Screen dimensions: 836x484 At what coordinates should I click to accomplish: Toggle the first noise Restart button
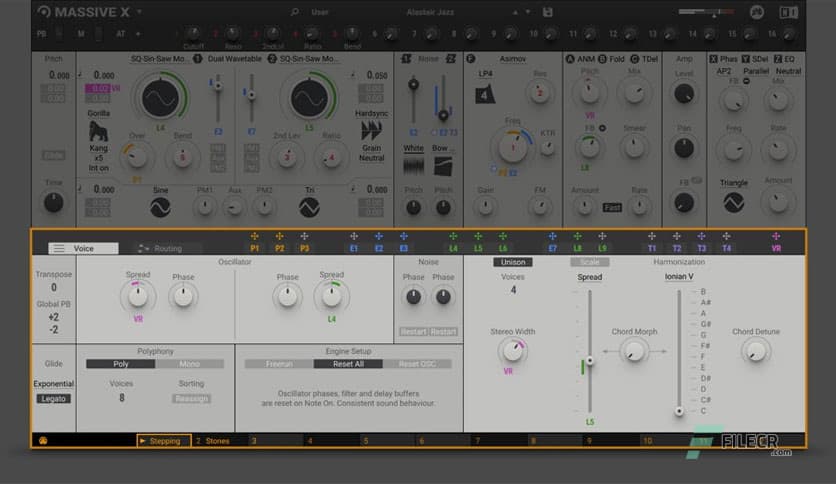click(413, 332)
